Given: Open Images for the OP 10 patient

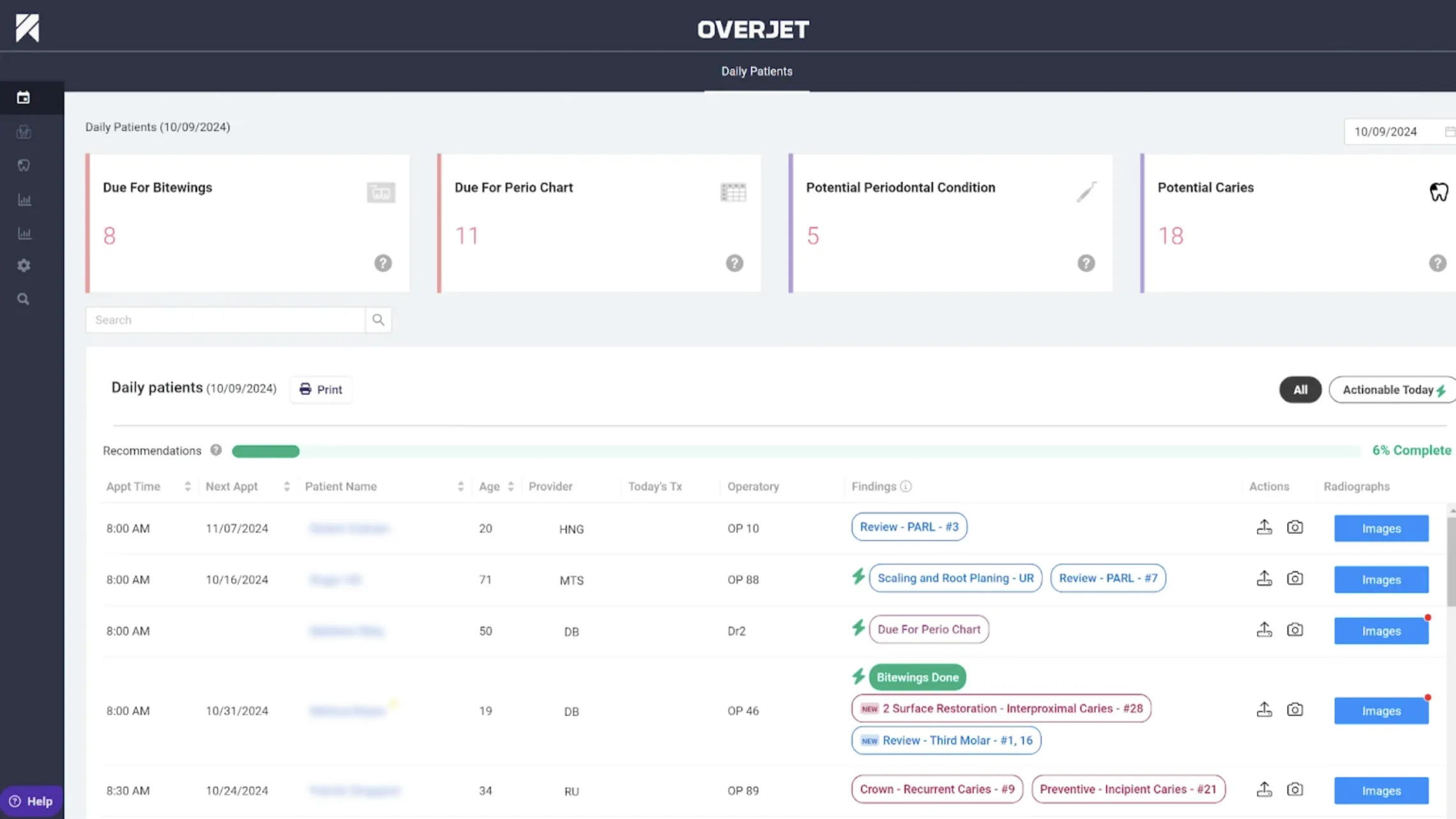Looking at the screenshot, I should coord(1381,528).
